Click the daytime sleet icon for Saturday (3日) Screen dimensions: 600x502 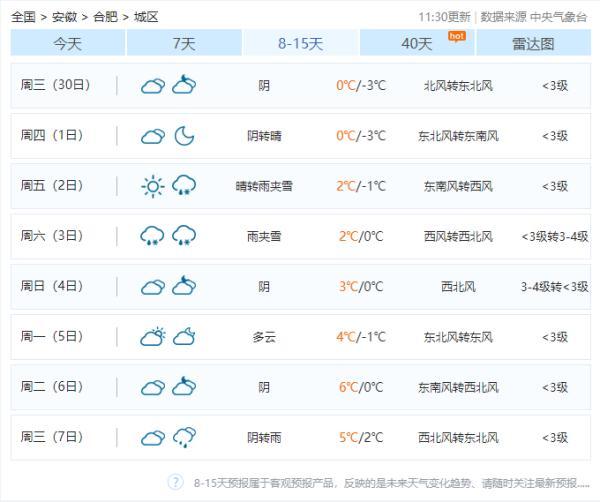pyautogui.click(x=152, y=237)
